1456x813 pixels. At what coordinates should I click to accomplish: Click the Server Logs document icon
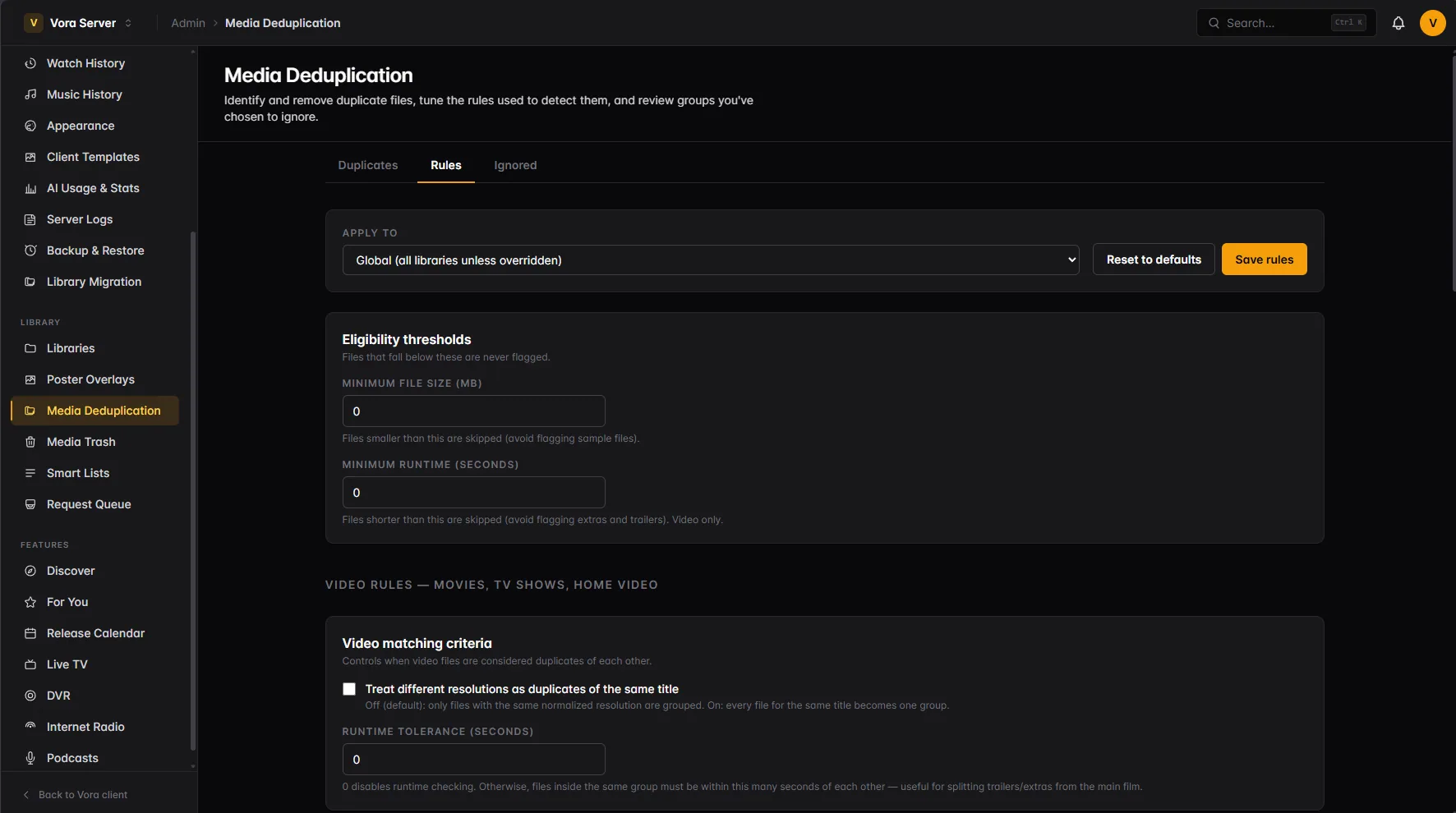(x=30, y=219)
